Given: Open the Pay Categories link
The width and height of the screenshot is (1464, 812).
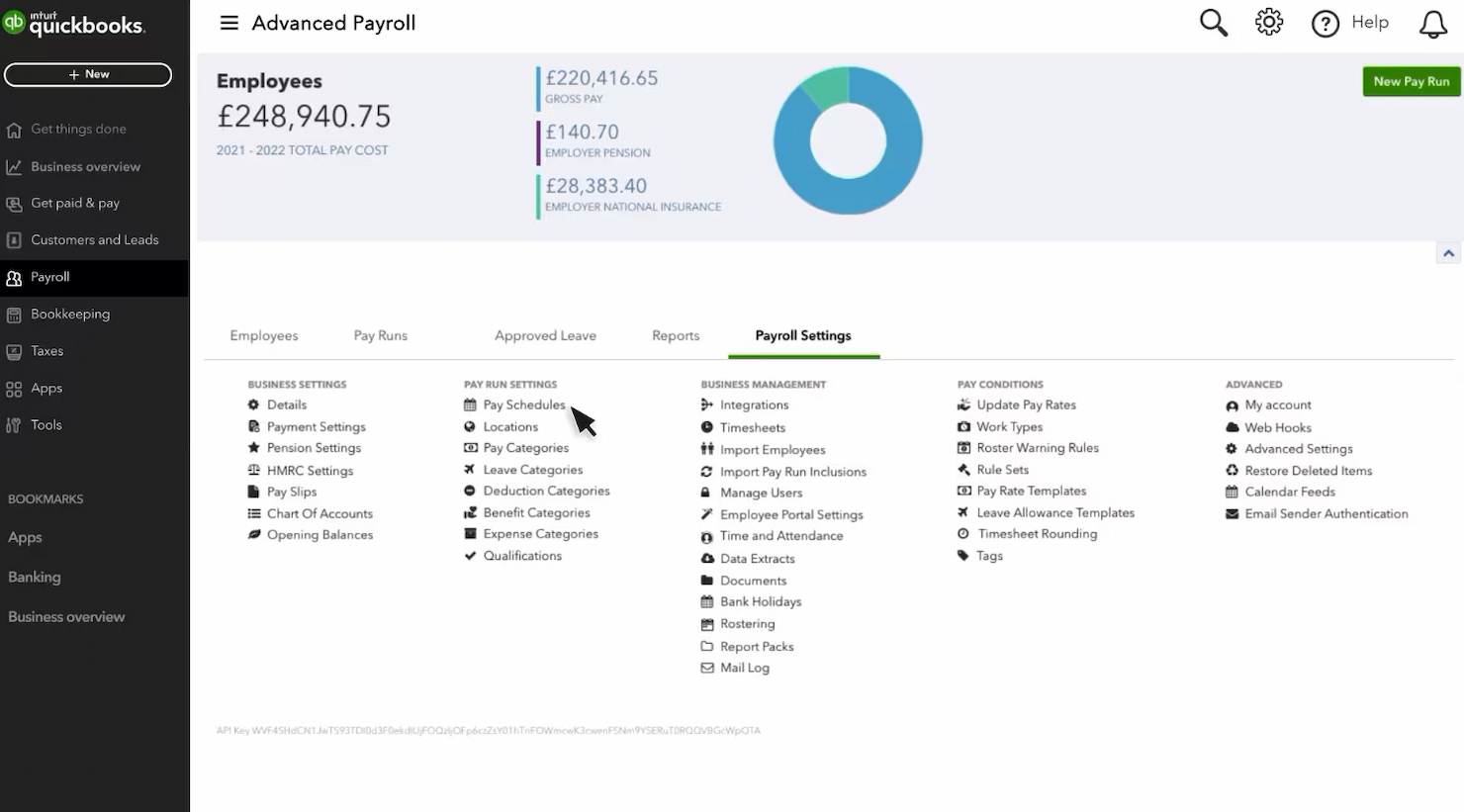Looking at the screenshot, I should click(x=526, y=448).
